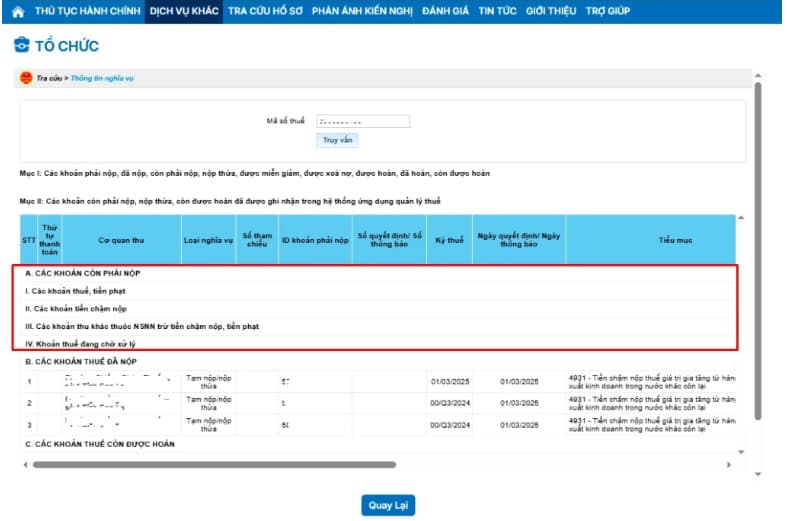This screenshot has width=787, height=521.
Task: Click ID khoản phải nộp column header
Action: pos(315,240)
